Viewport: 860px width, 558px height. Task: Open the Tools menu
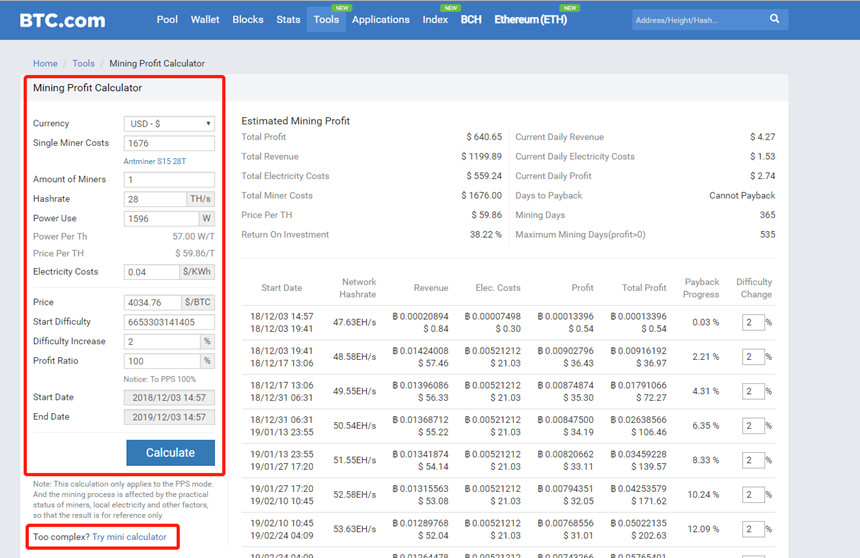click(326, 20)
